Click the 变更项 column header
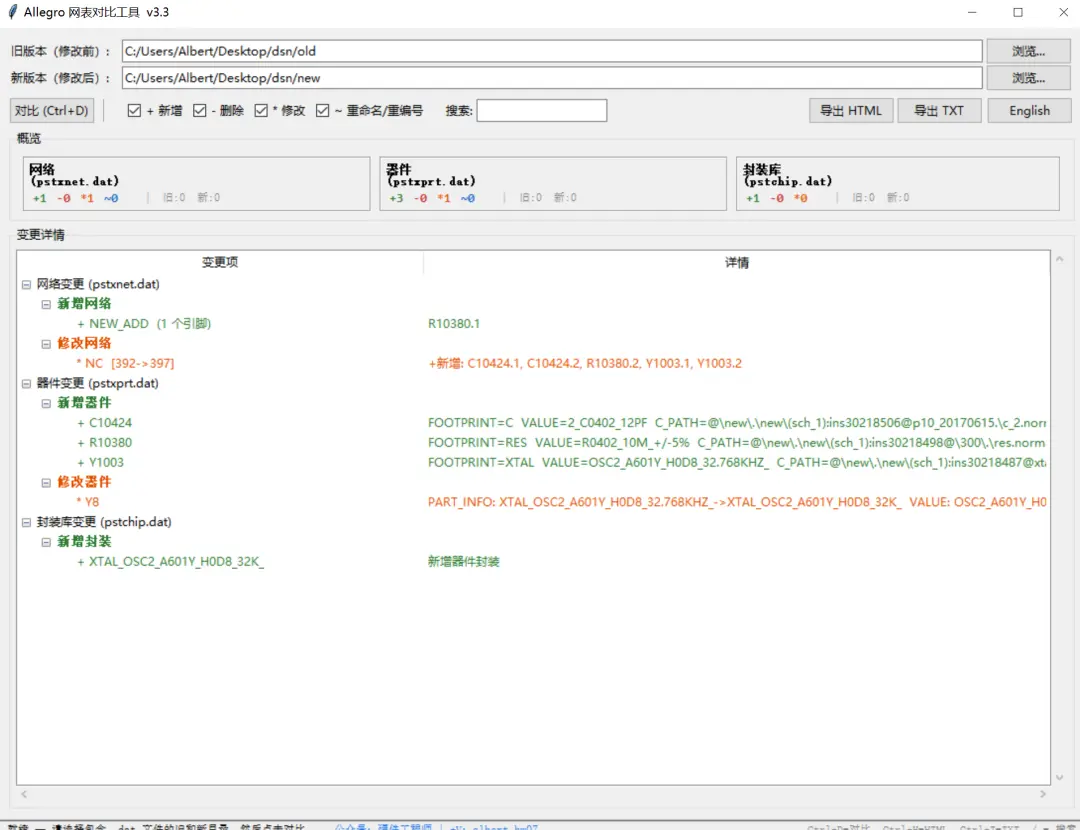 pos(220,262)
